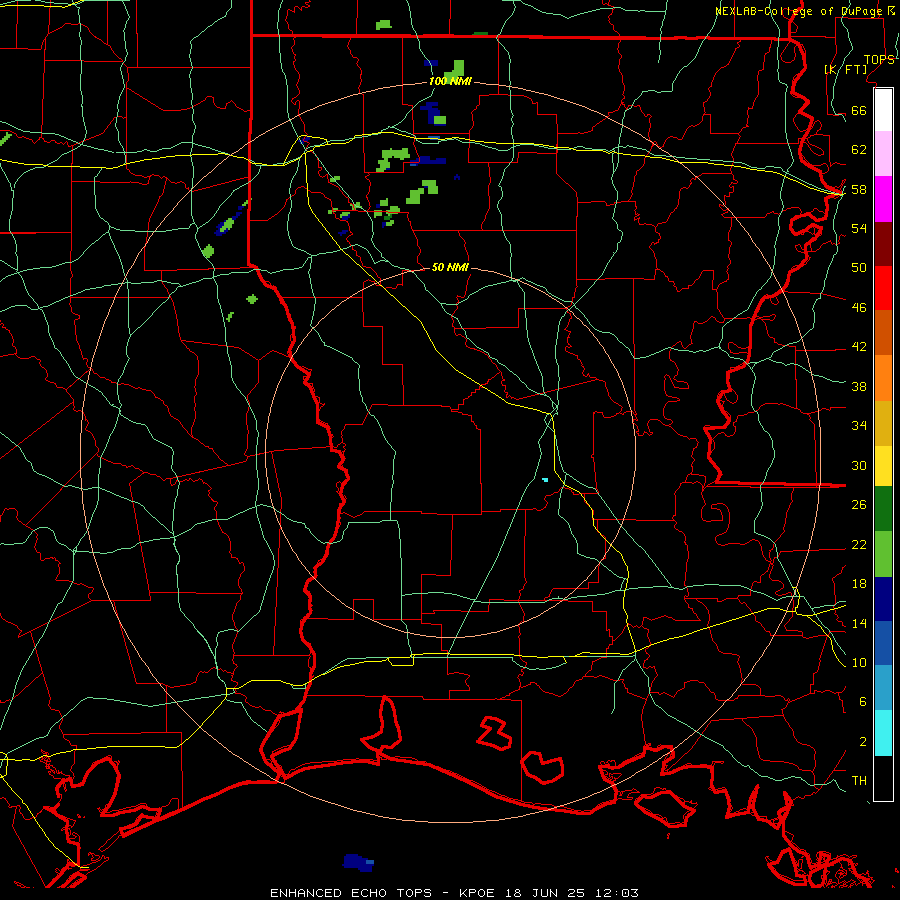This screenshot has height=900, width=900.
Task: Select the navy blue legend swatch
Action: coord(883,599)
